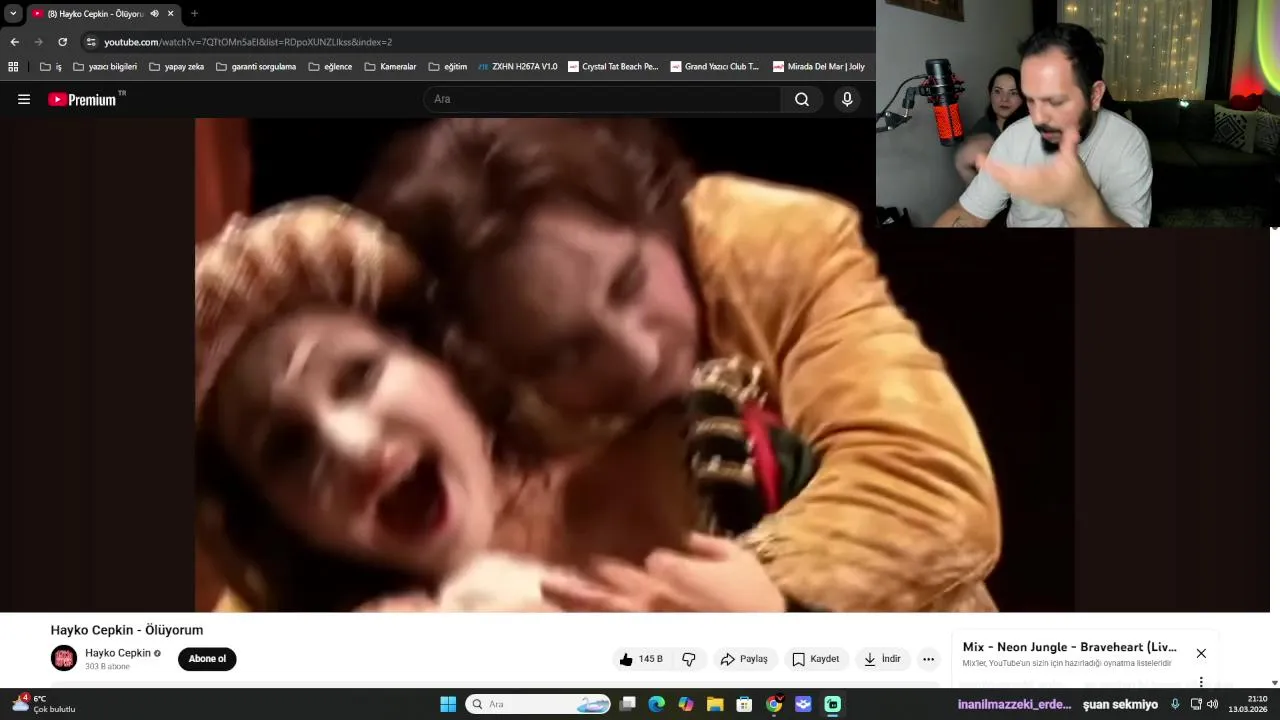The image size is (1280, 720).
Task: Open the Mix playlist options dots
Action: pos(1201,683)
